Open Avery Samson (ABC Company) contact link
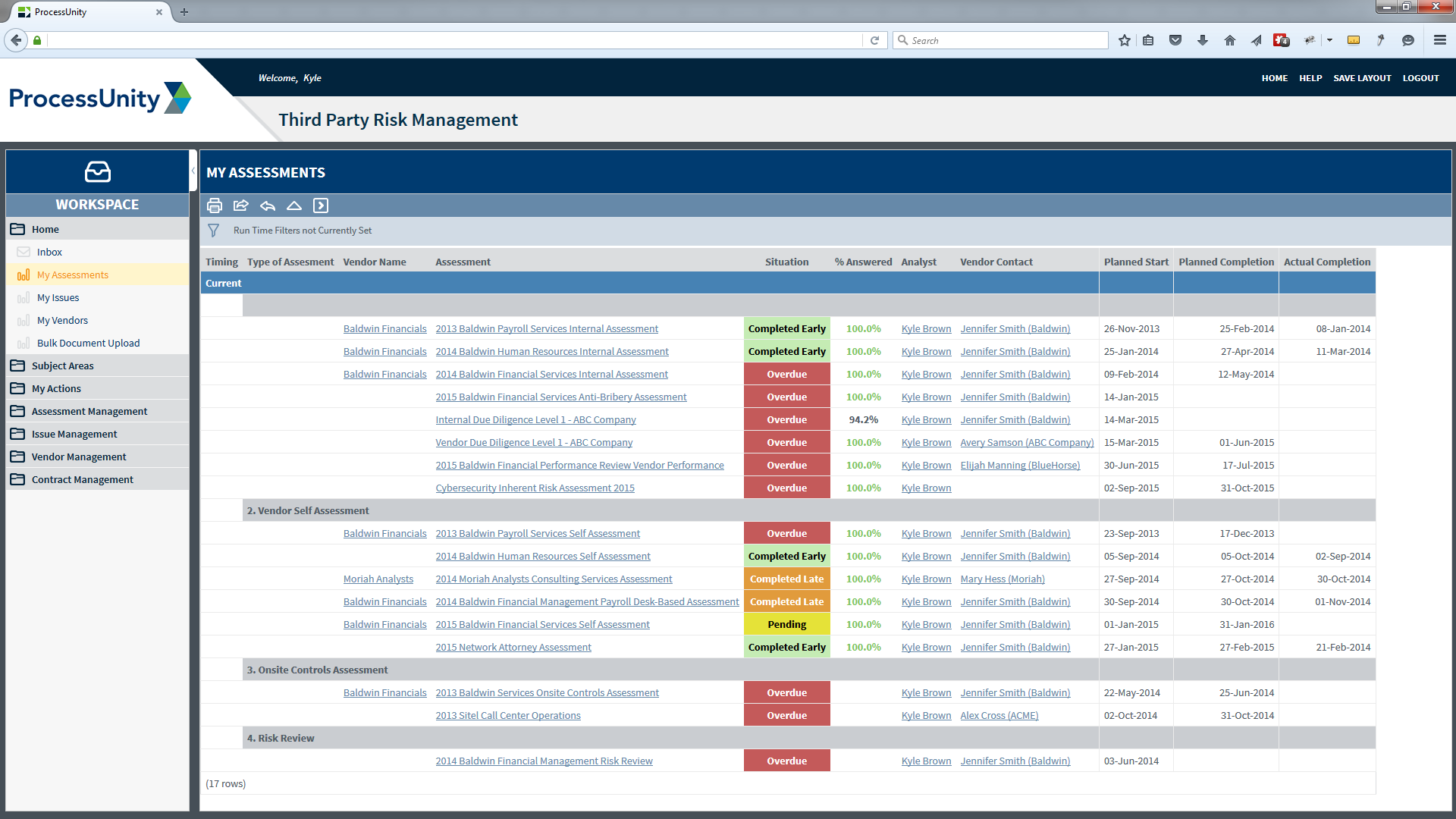The image size is (1456, 819). pyautogui.click(x=1027, y=442)
